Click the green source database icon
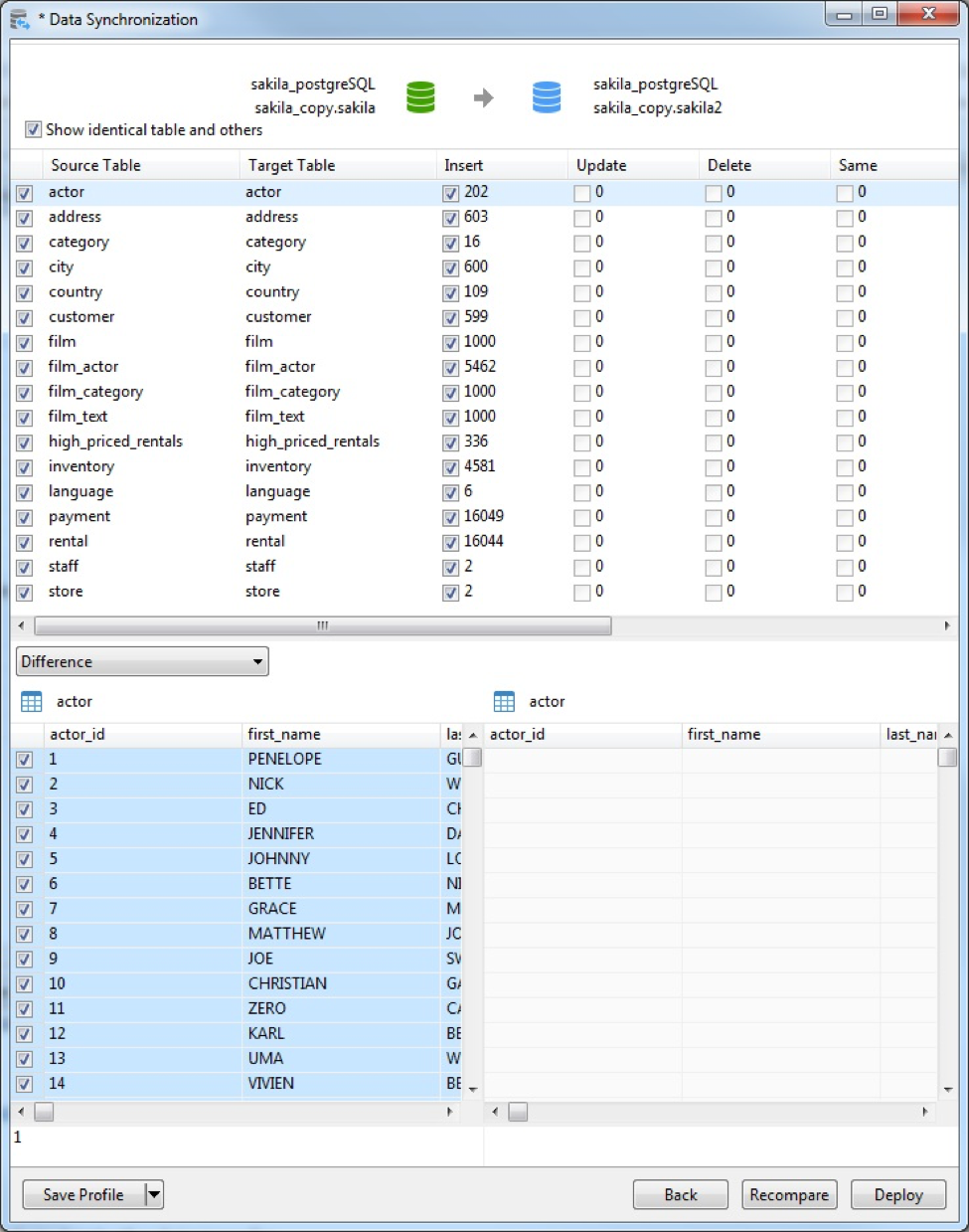Image resolution: width=969 pixels, height=1232 pixels. (419, 96)
